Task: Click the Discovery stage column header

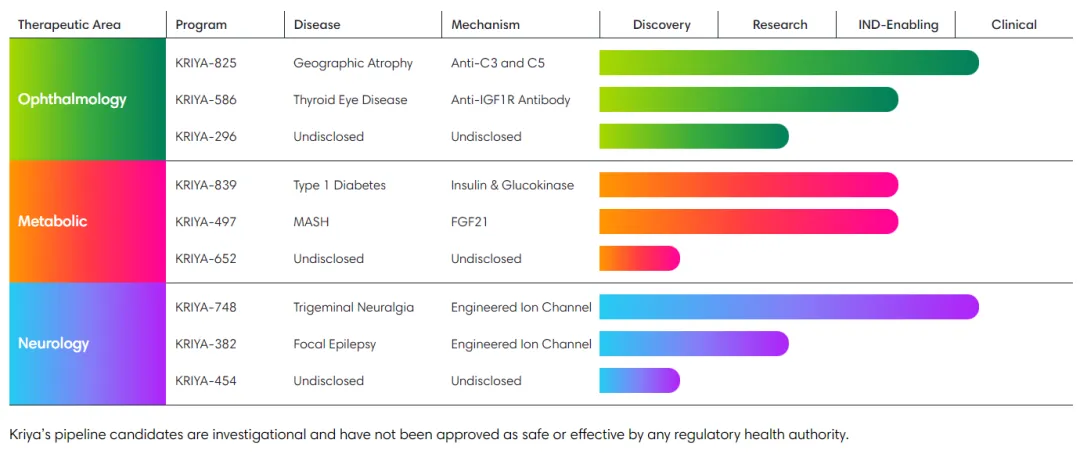Action: pyautogui.click(x=661, y=25)
